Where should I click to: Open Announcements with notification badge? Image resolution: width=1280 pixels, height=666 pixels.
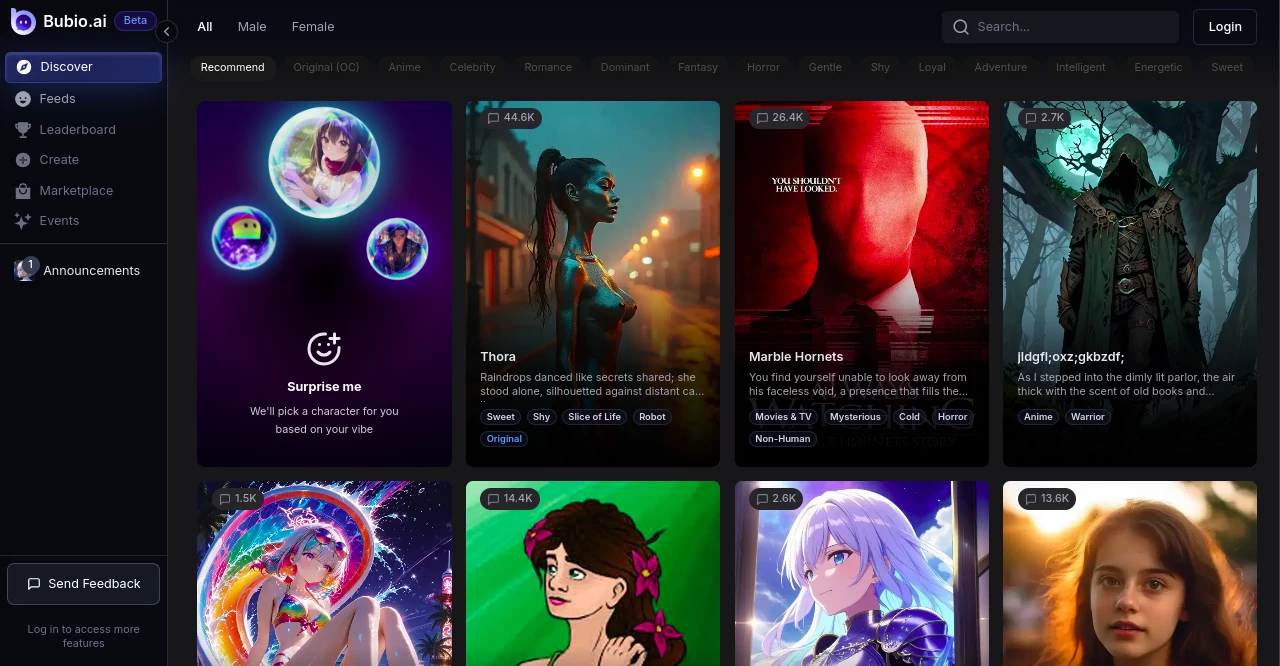click(26, 269)
